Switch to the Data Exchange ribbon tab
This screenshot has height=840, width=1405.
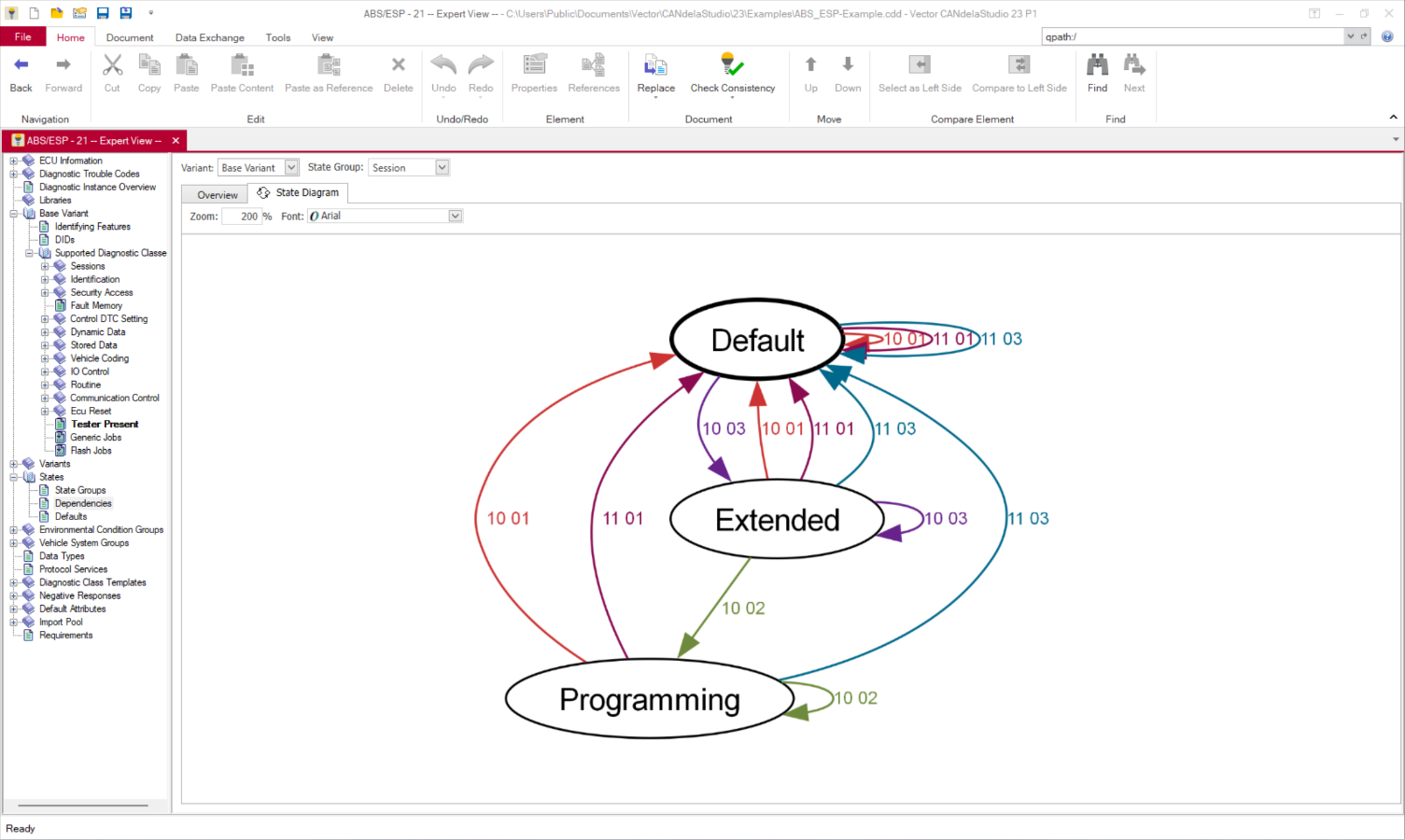(210, 37)
